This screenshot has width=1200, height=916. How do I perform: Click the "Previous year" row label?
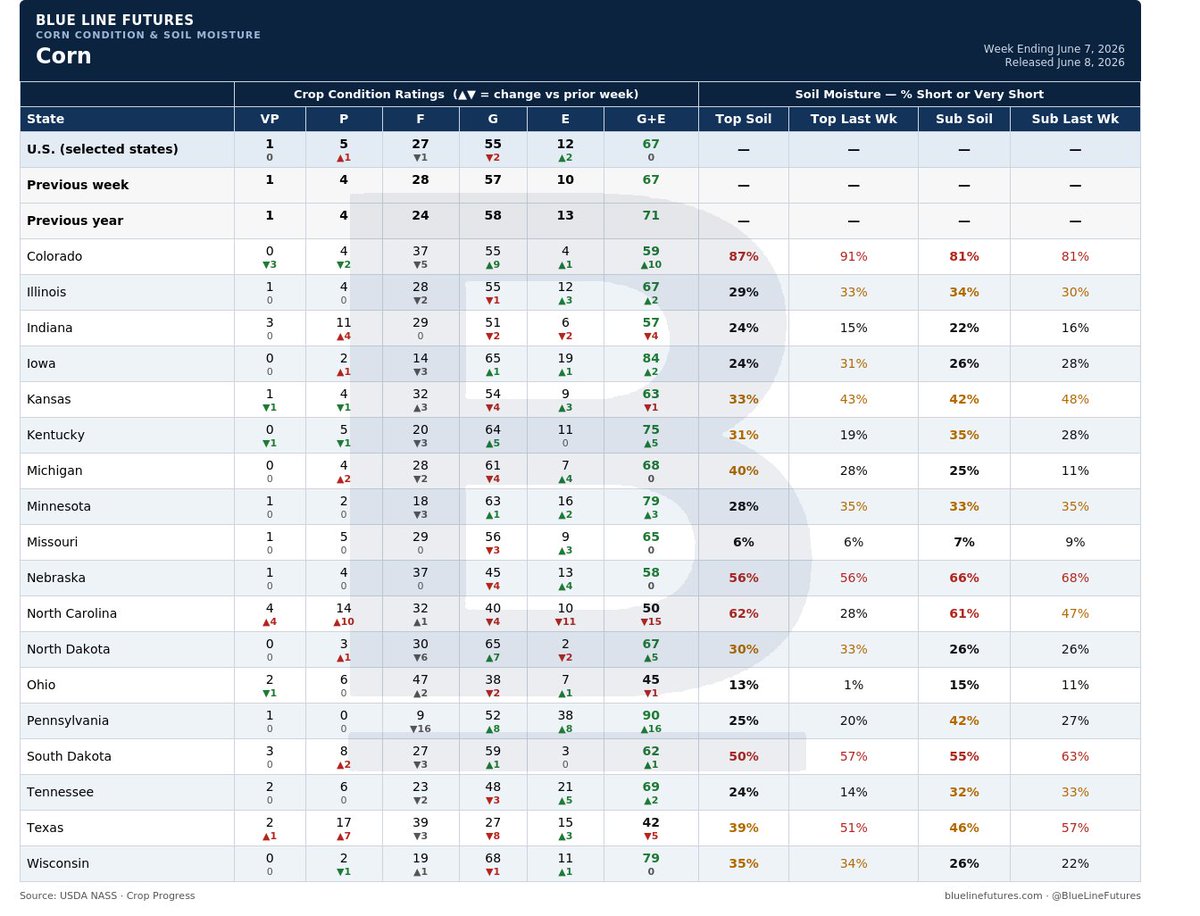tap(75, 221)
